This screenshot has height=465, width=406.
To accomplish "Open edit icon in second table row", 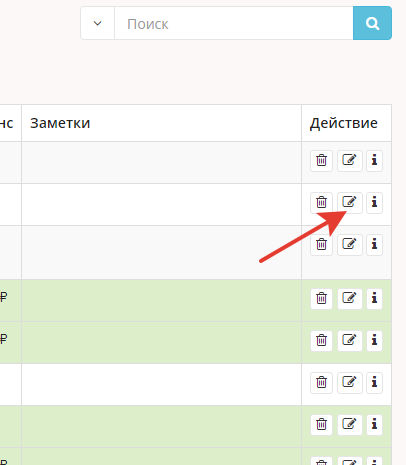I will [x=350, y=203].
